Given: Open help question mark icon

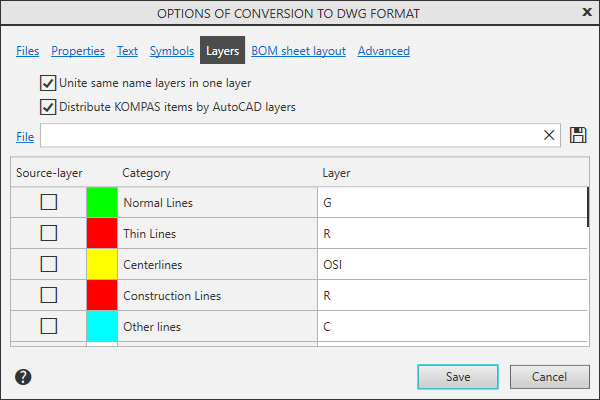Looking at the screenshot, I should click(x=24, y=377).
